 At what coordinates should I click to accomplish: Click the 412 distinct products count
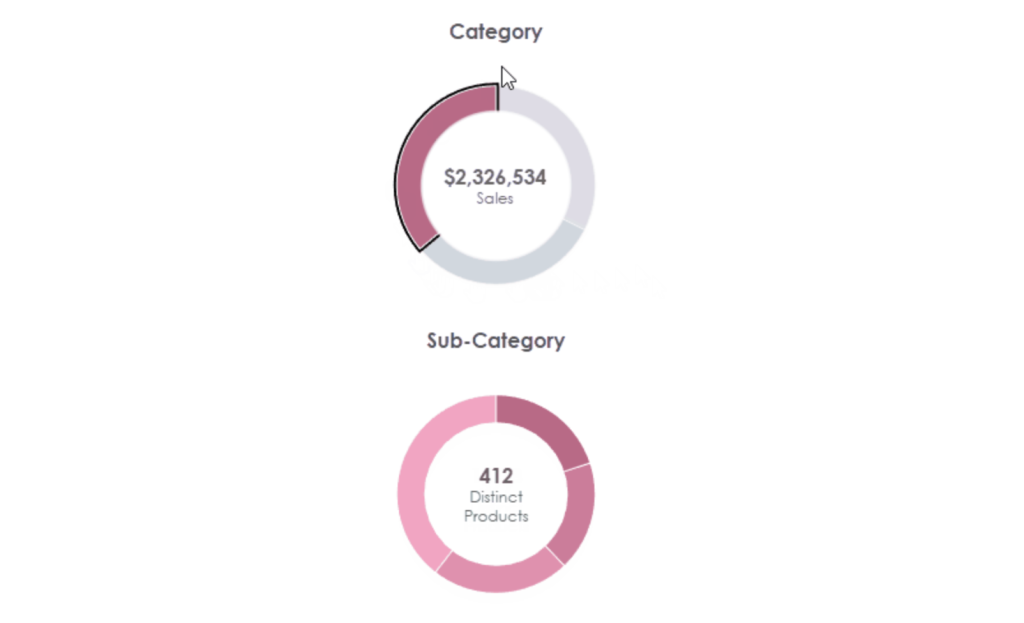[495, 475]
